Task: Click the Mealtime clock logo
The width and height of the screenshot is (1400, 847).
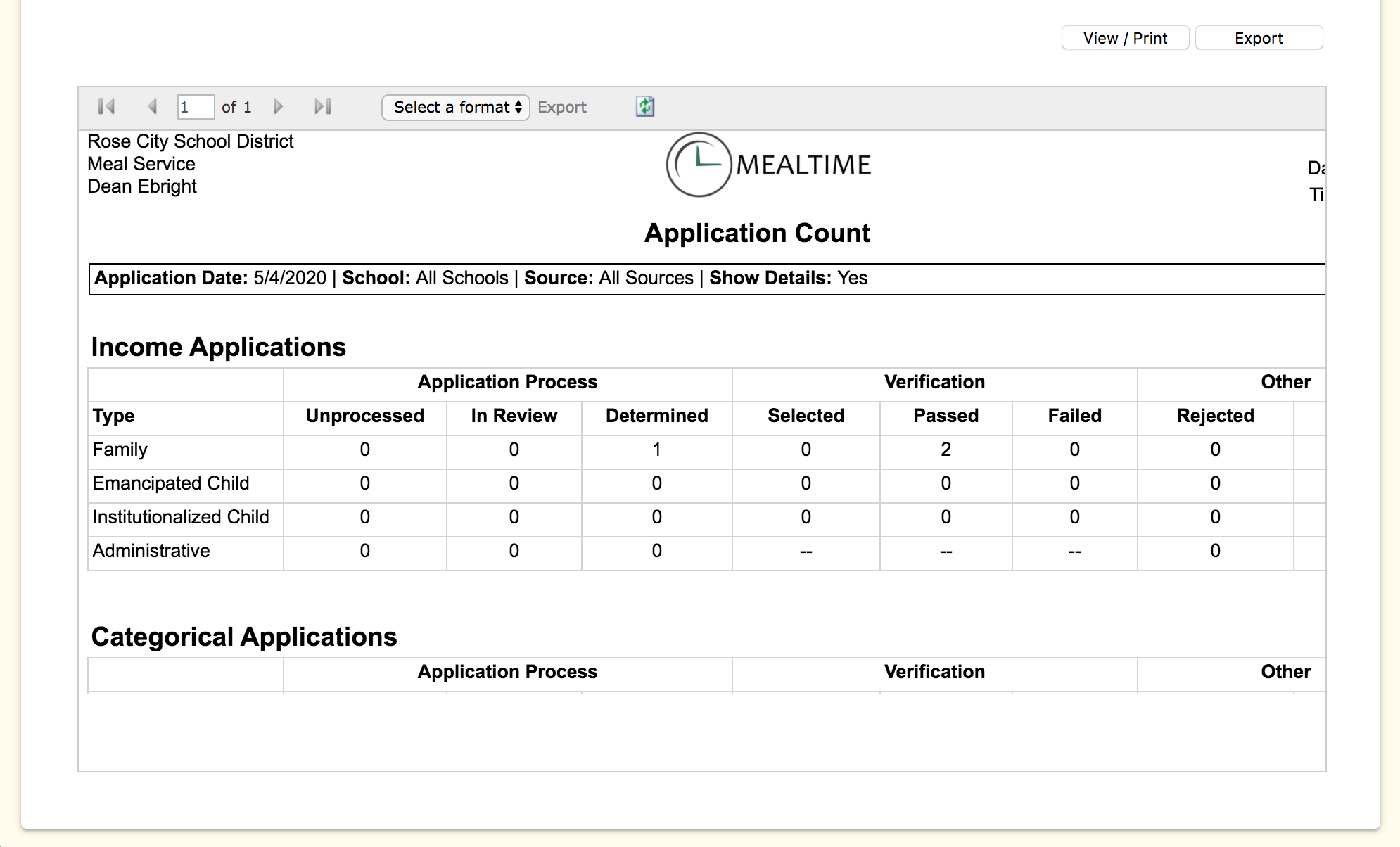Action: click(699, 165)
